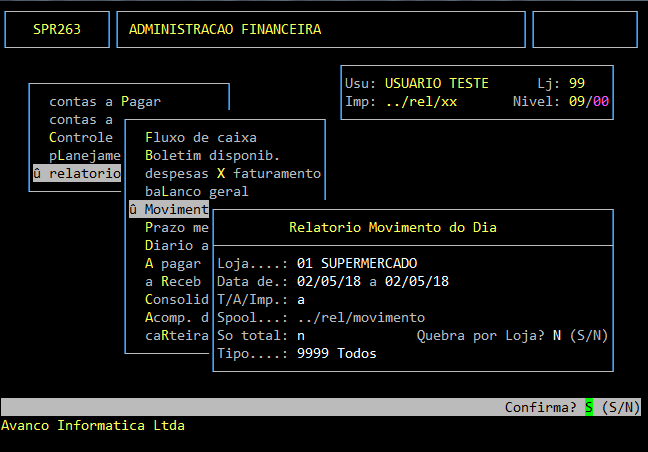Select 'contas a Pagar' menu entry
This screenshot has width=648, height=452.
click(104, 101)
